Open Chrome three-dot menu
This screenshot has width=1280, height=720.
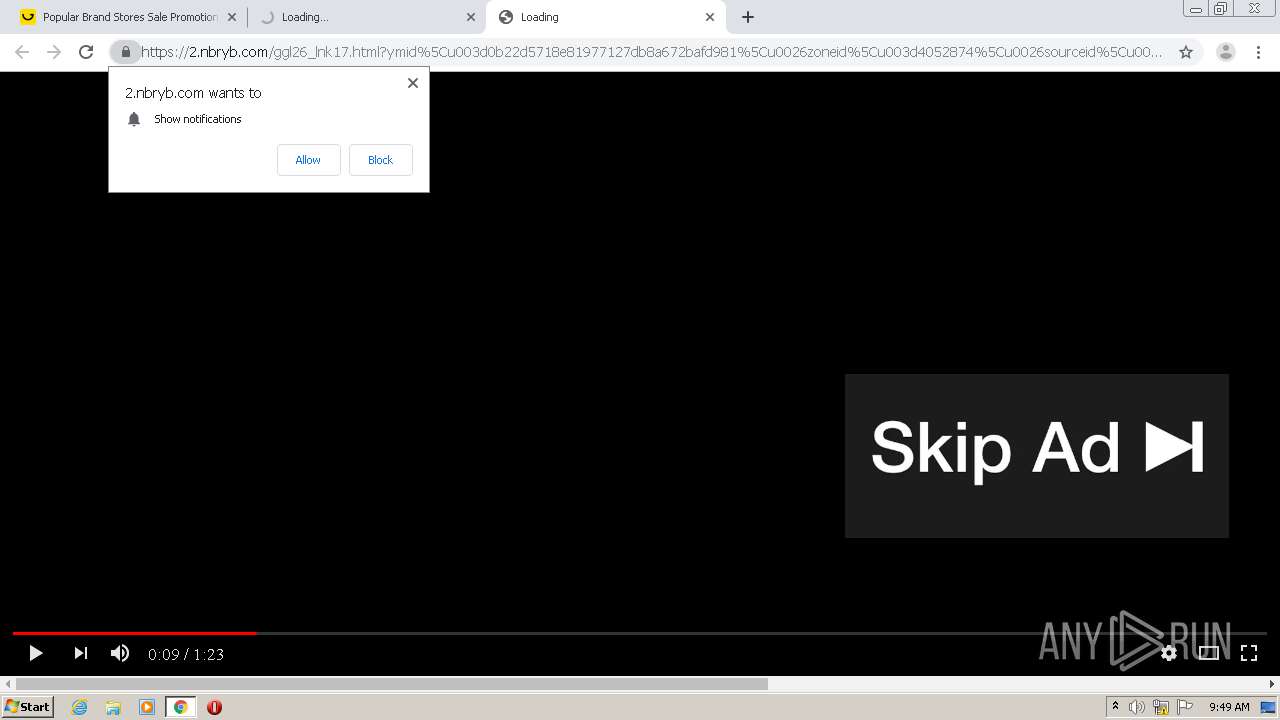tap(1258, 52)
